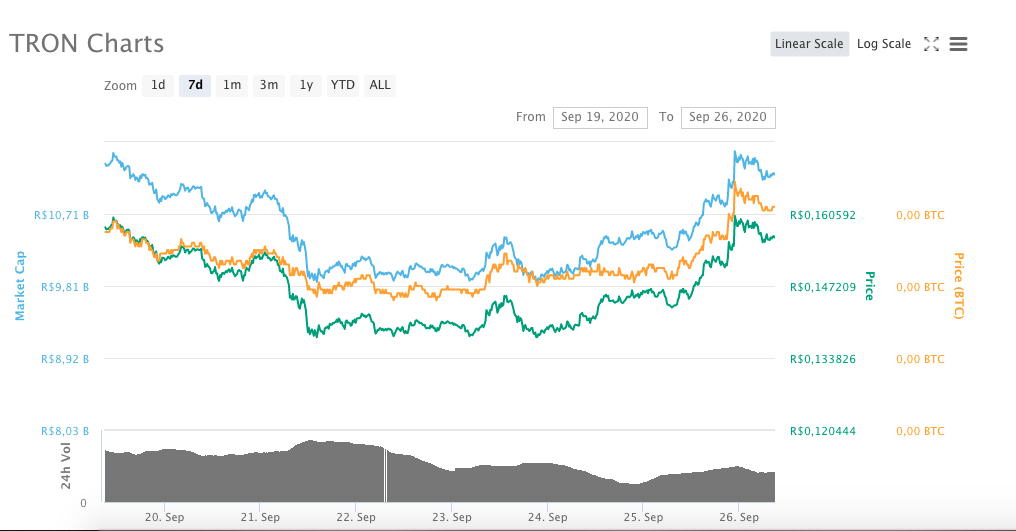The height and width of the screenshot is (531, 1016).
Task: Set zoom to YTD
Action: click(343, 85)
